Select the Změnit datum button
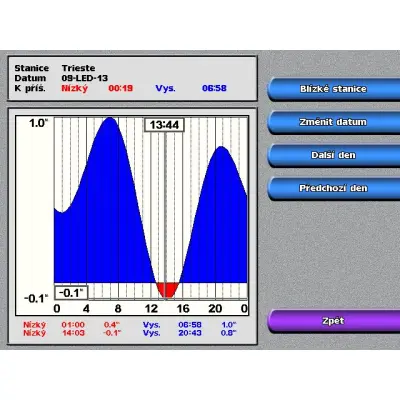Viewport: 400px width, 400px height. (333, 122)
